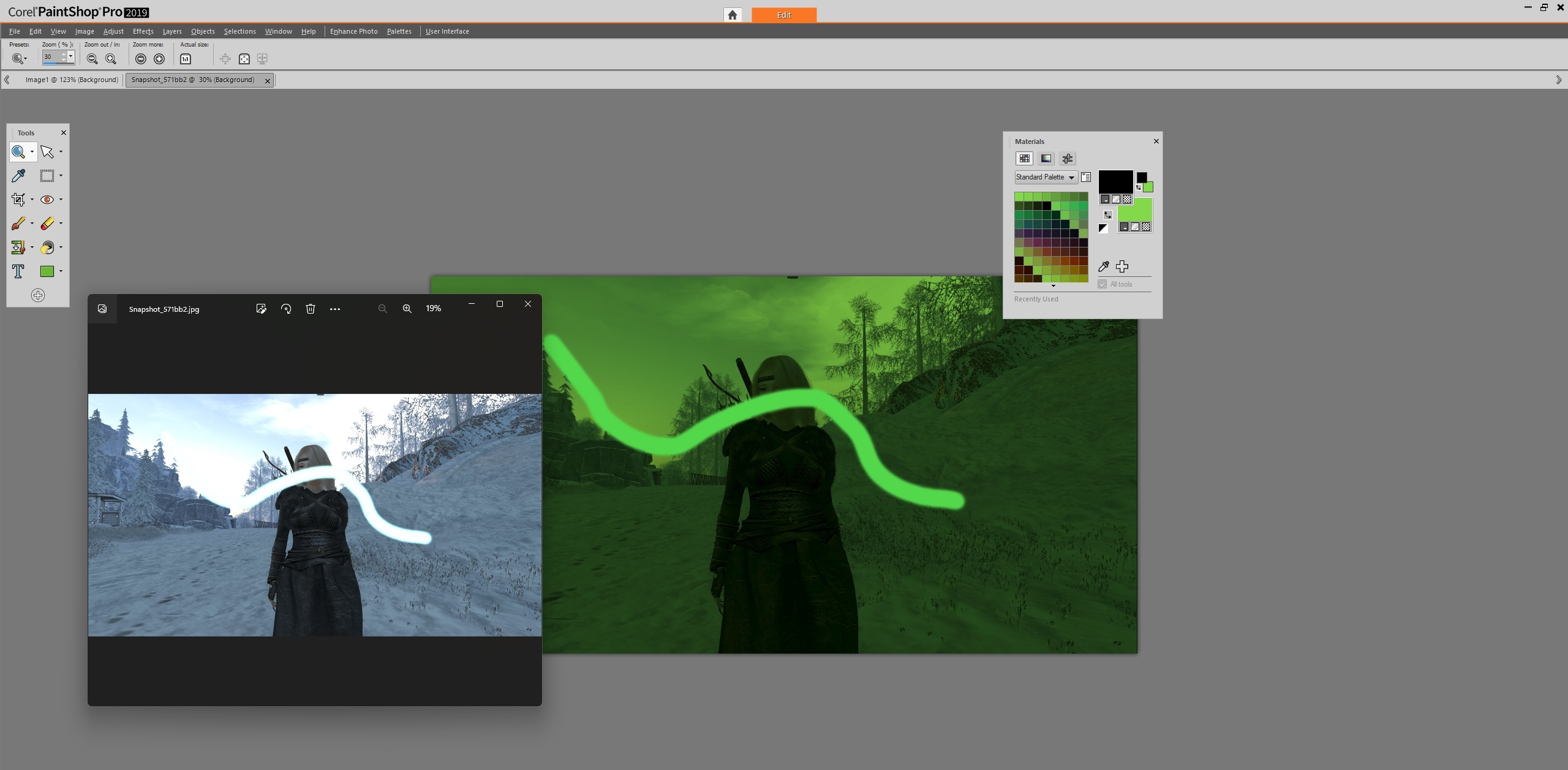Rotate the photo in Snapshot_571bb2.jpg viewer
The image size is (1568, 770).
[x=286, y=309]
